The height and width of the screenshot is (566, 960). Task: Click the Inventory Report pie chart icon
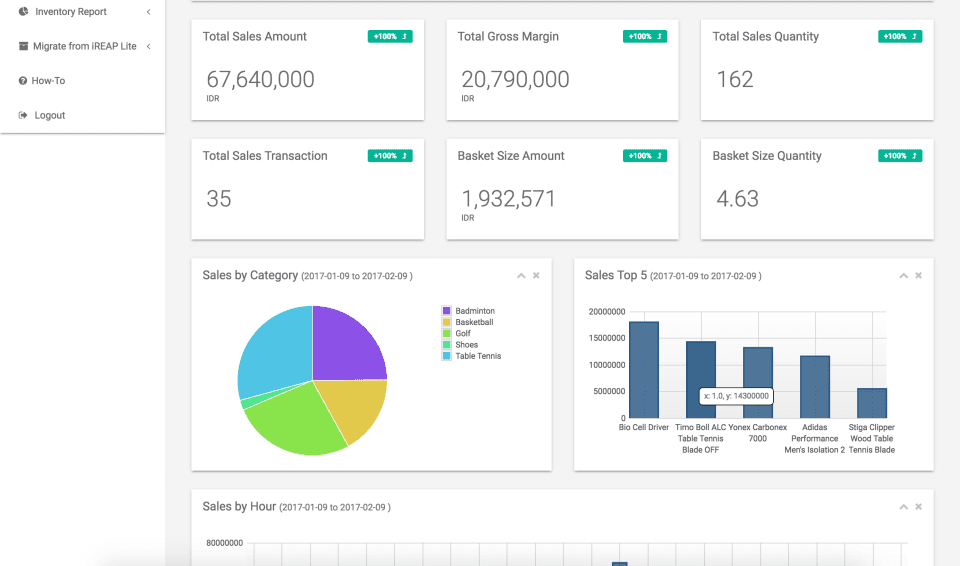[23, 12]
